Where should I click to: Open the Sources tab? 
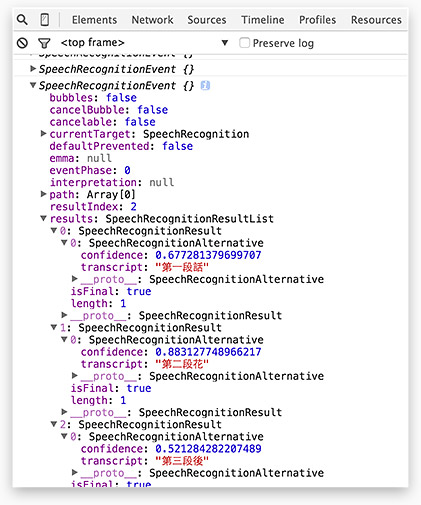[207, 20]
